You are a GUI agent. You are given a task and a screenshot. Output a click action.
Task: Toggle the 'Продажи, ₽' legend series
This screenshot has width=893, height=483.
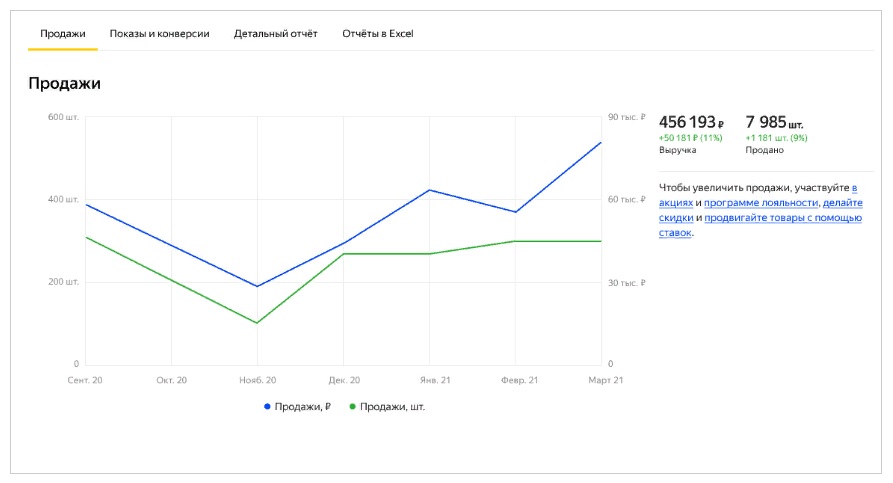297,407
